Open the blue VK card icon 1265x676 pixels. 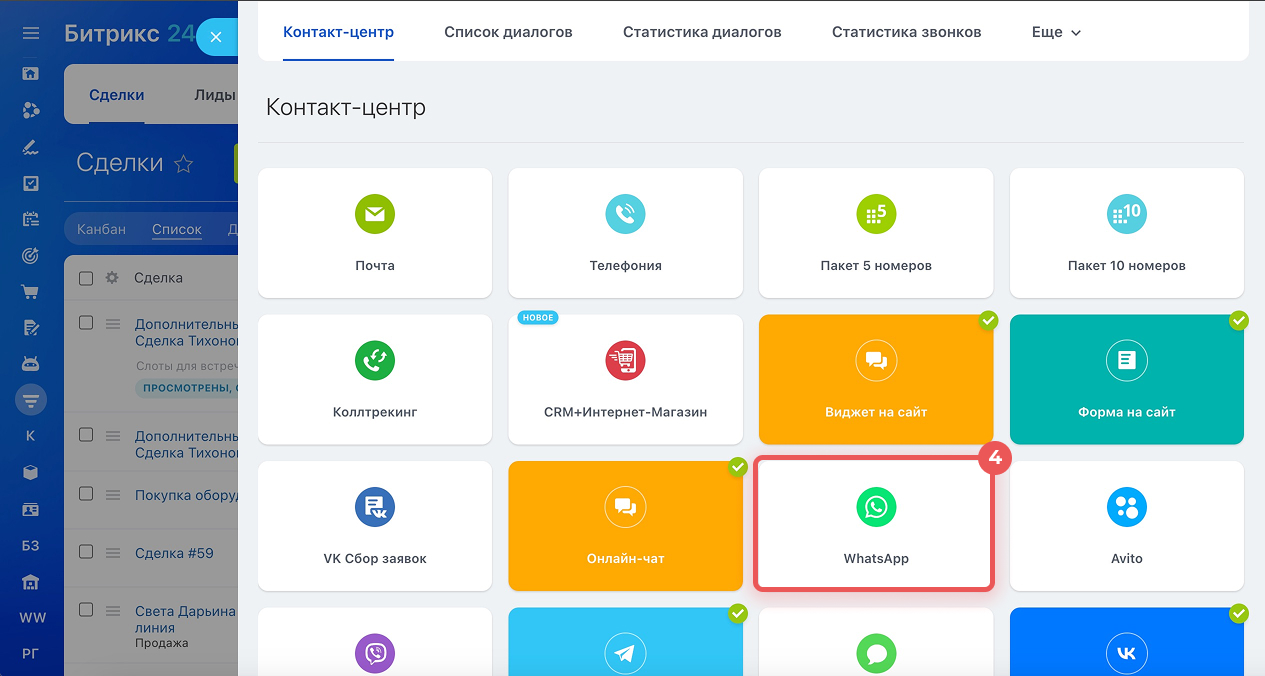click(1127, 654)
